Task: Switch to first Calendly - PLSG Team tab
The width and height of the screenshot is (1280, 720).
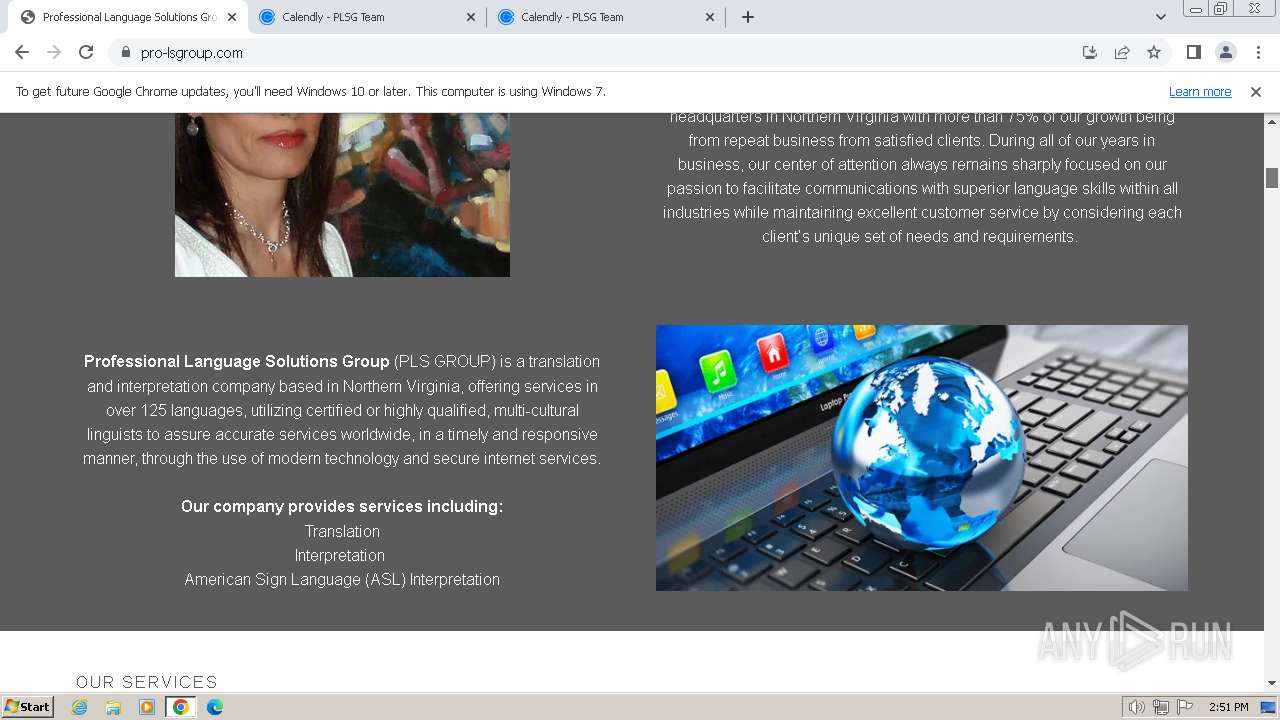Action: click(x=366, y=17)
